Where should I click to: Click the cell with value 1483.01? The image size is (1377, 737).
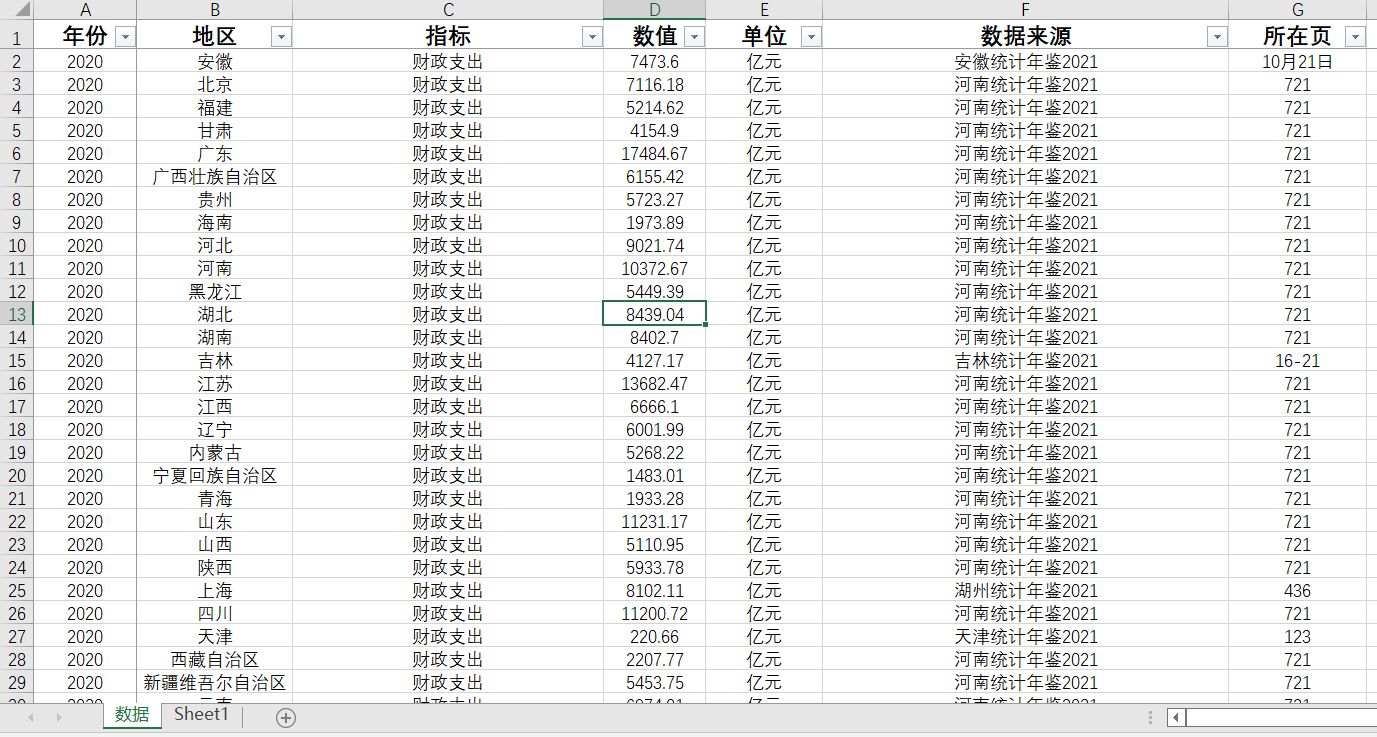click(655, 475)
